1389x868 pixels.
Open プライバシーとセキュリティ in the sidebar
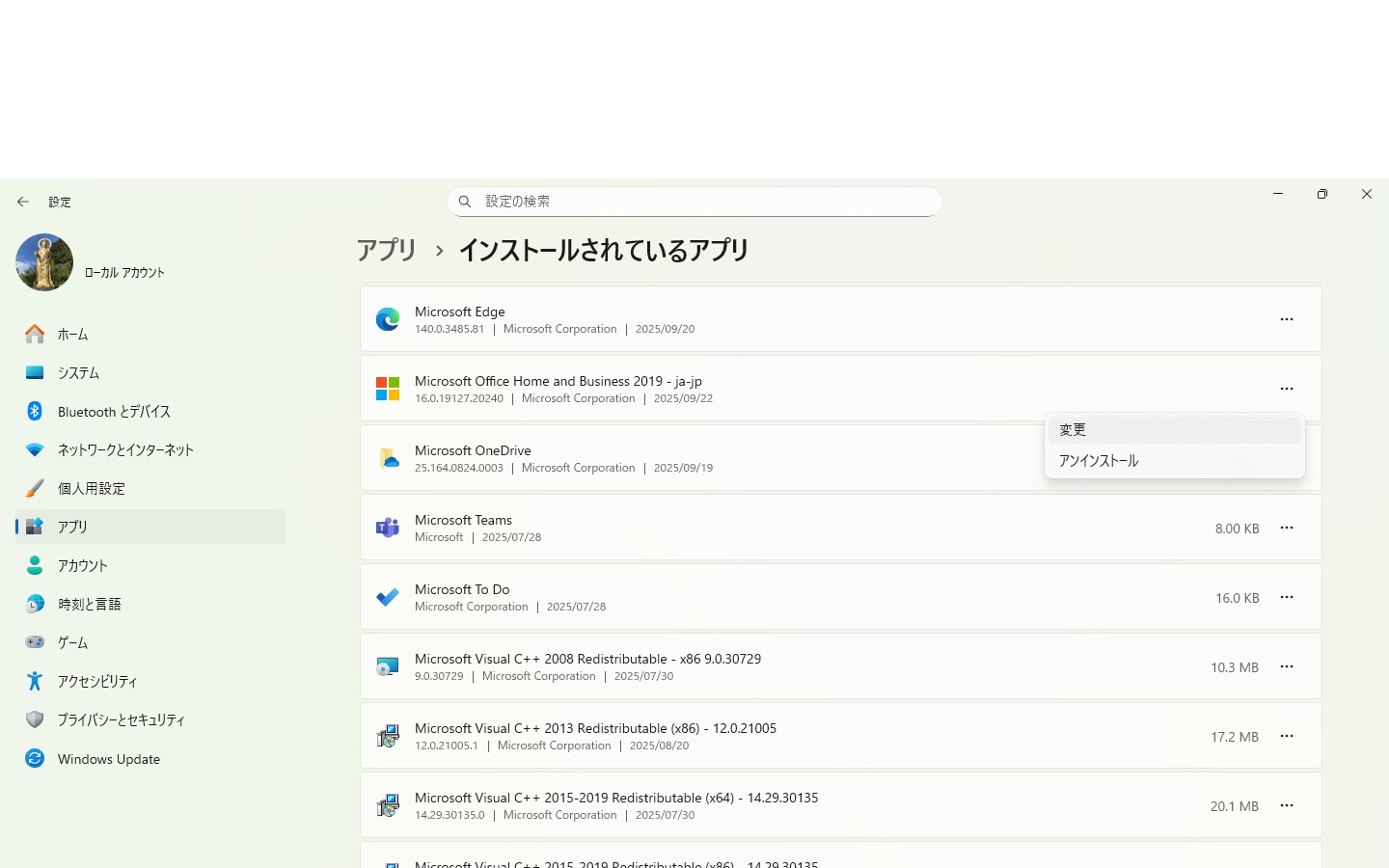click(121, 720)
